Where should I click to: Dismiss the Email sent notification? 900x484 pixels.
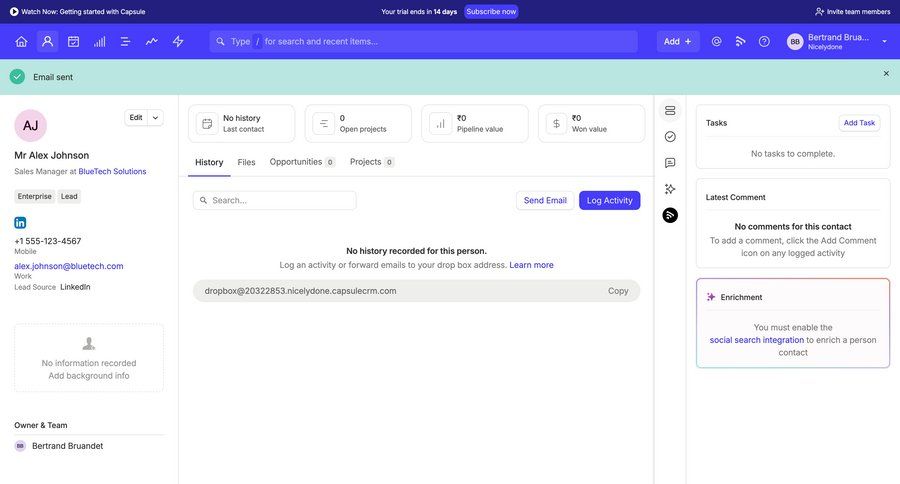(x=886, y=73)
